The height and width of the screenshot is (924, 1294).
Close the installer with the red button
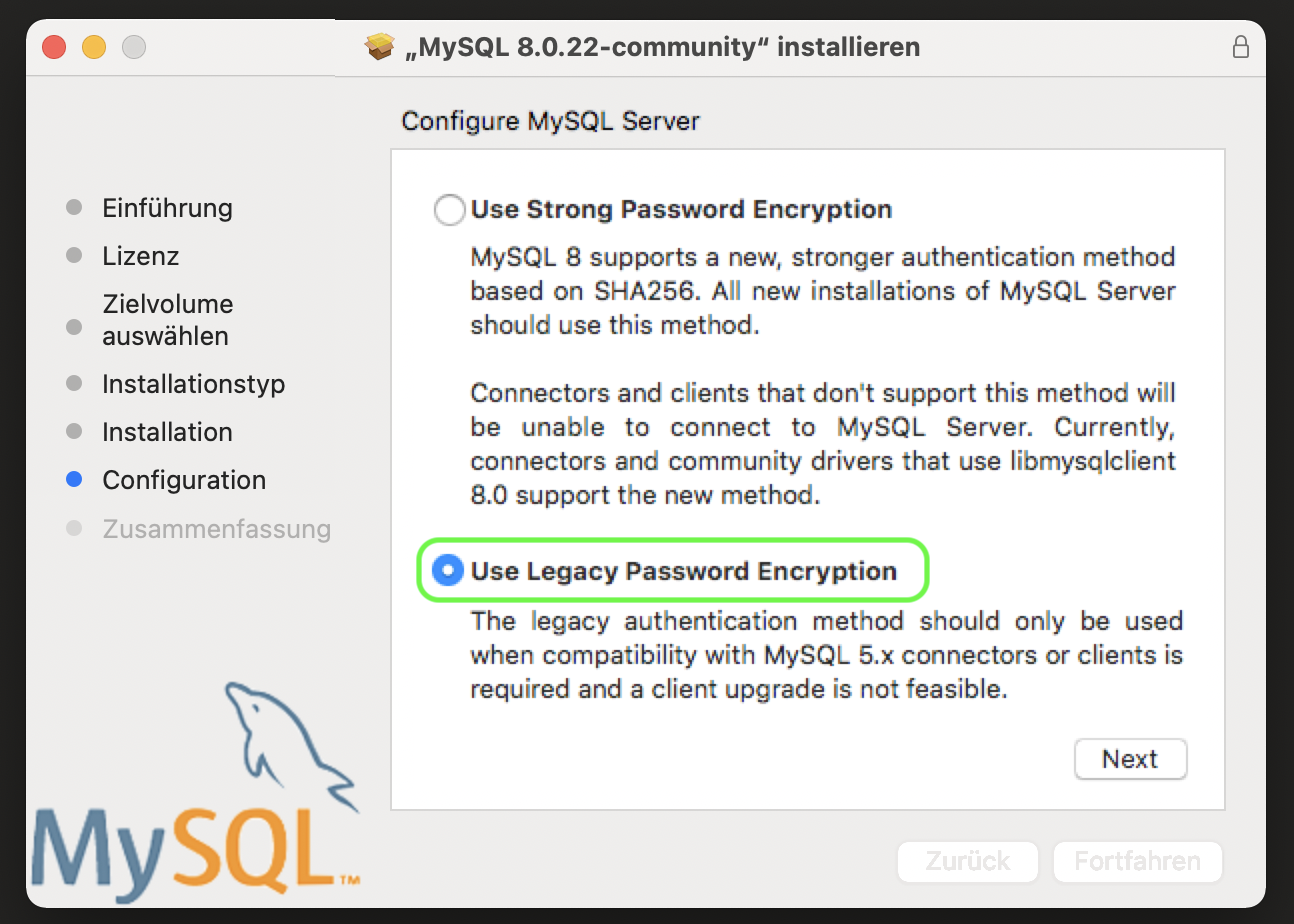point(54,47)
